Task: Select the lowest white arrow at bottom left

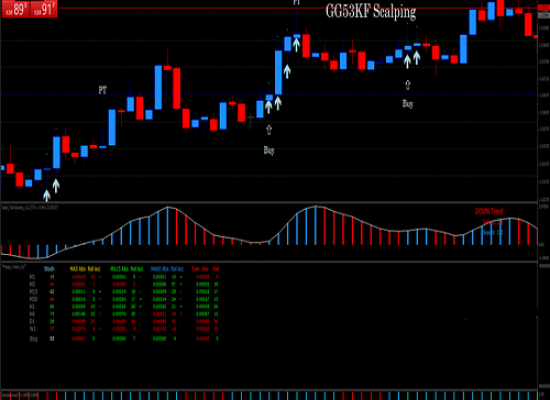Action: coord(47,195)
